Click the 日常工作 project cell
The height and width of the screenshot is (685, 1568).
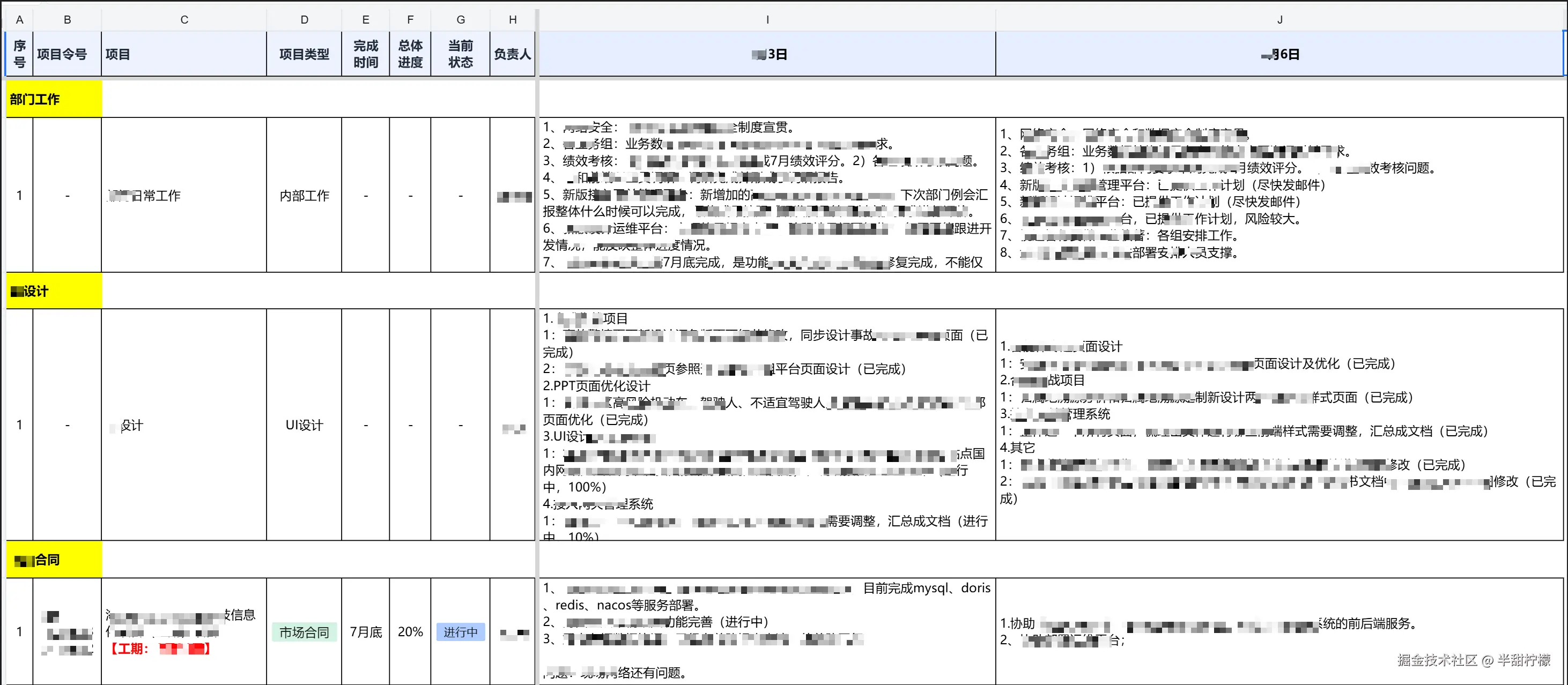coord(184,195)
